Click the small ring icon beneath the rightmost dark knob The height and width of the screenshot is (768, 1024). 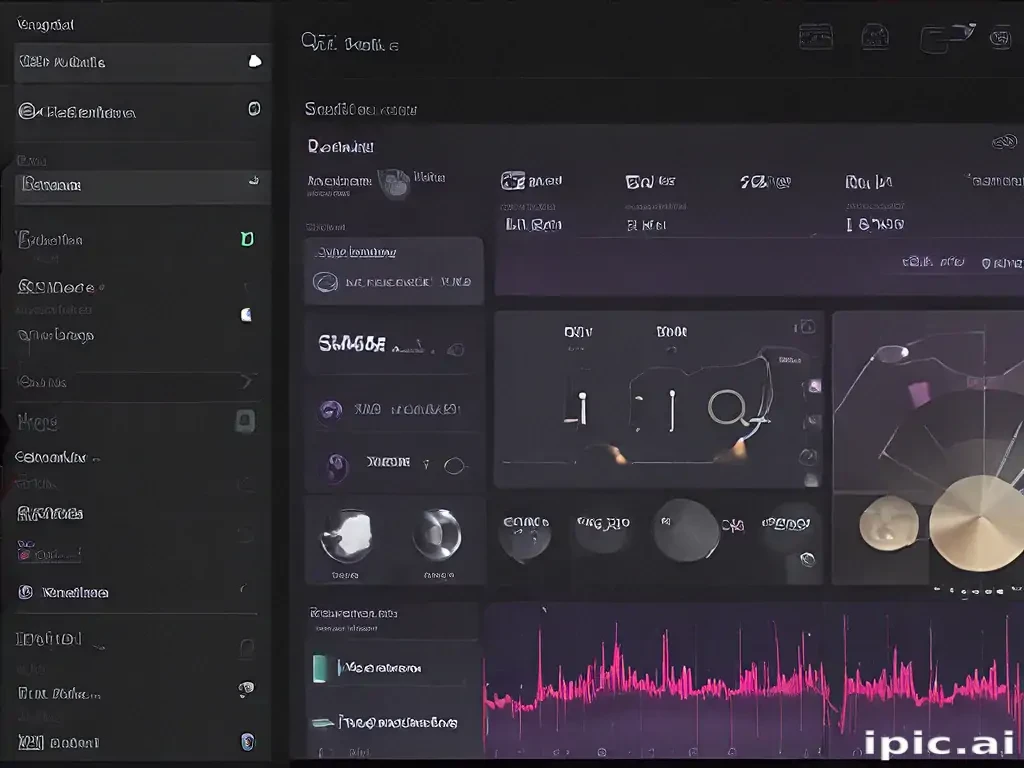pos(807,559)
